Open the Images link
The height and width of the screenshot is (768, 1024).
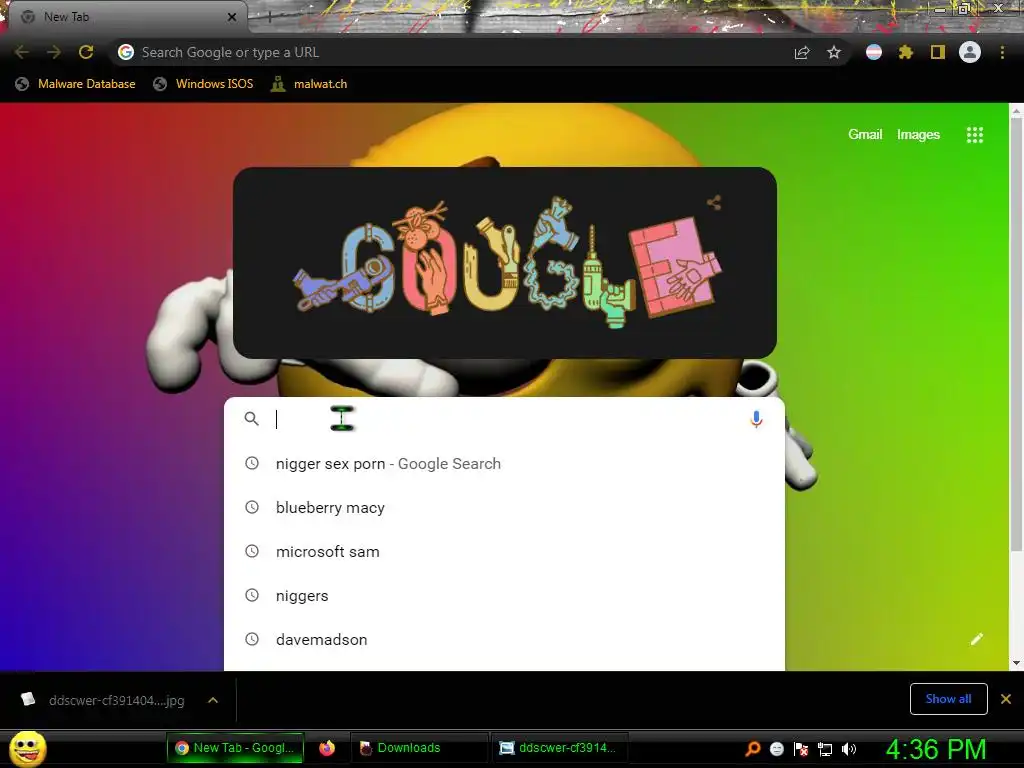click(x=918, y=135)
